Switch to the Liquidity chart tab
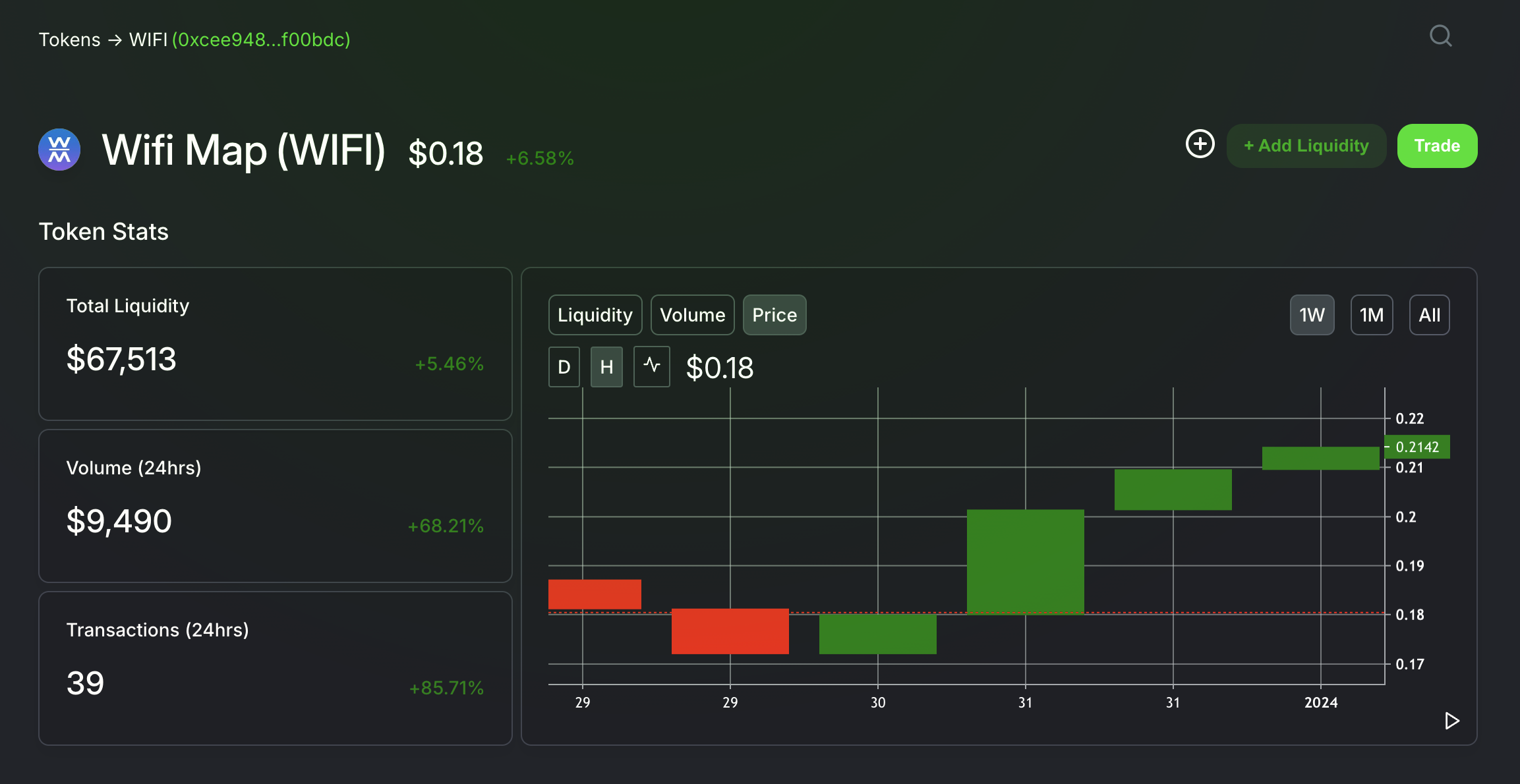 (x=595, y=315)
